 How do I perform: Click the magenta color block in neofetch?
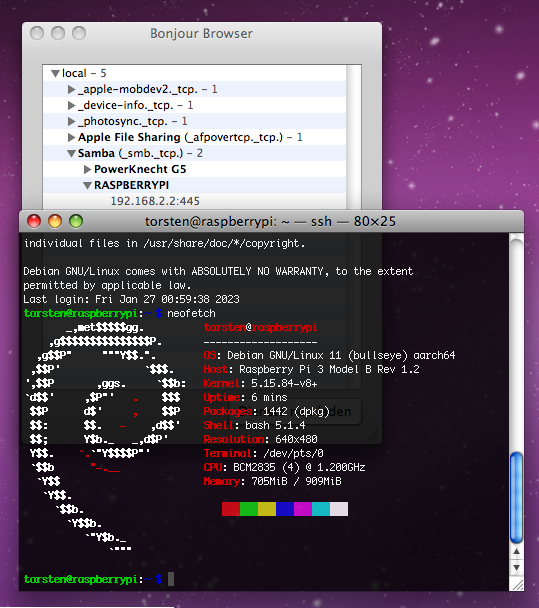[303, 509]
